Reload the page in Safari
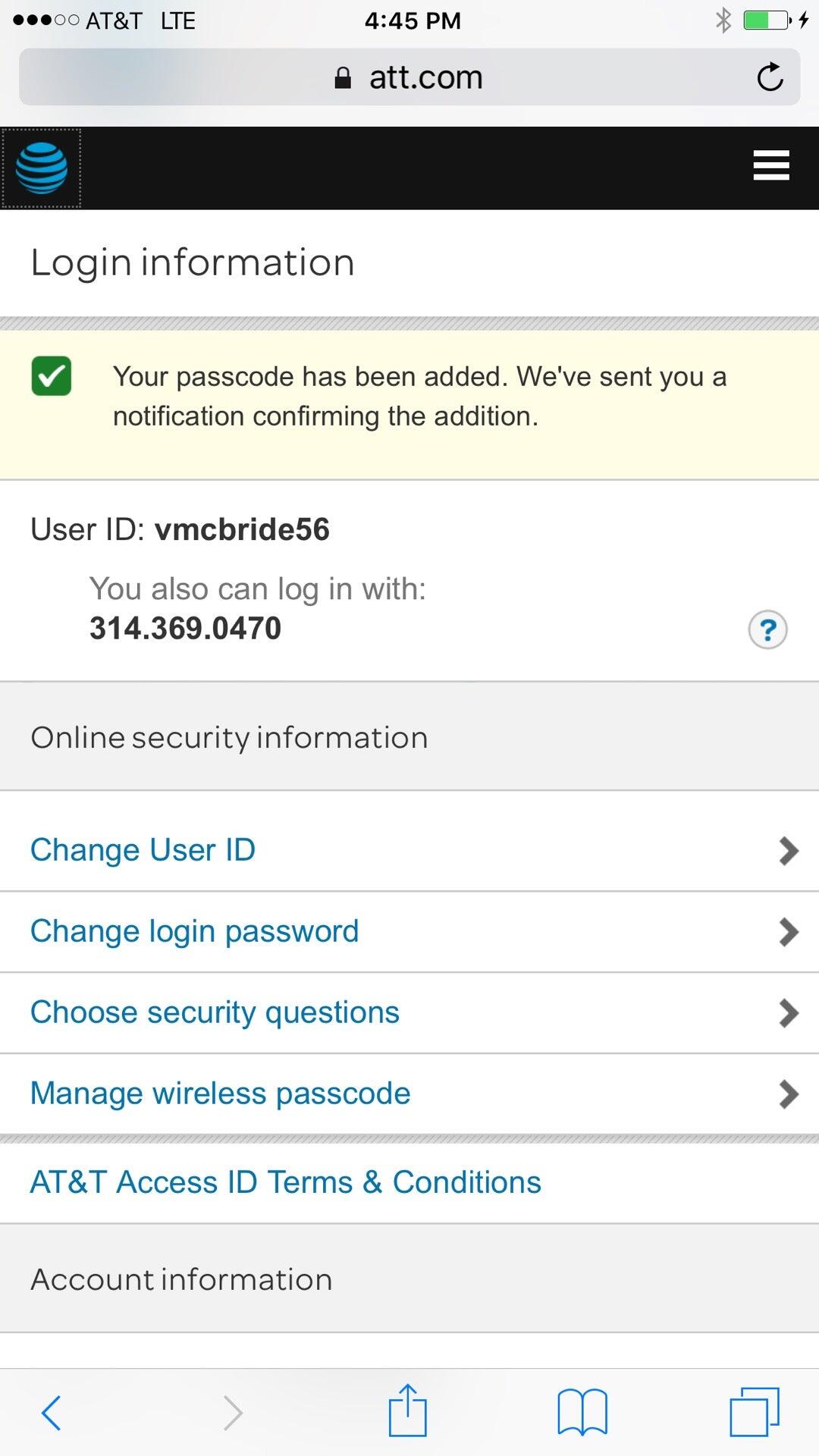Image resolution: width=819 pixels, height=1456 pixels. [x=770, y=77]
